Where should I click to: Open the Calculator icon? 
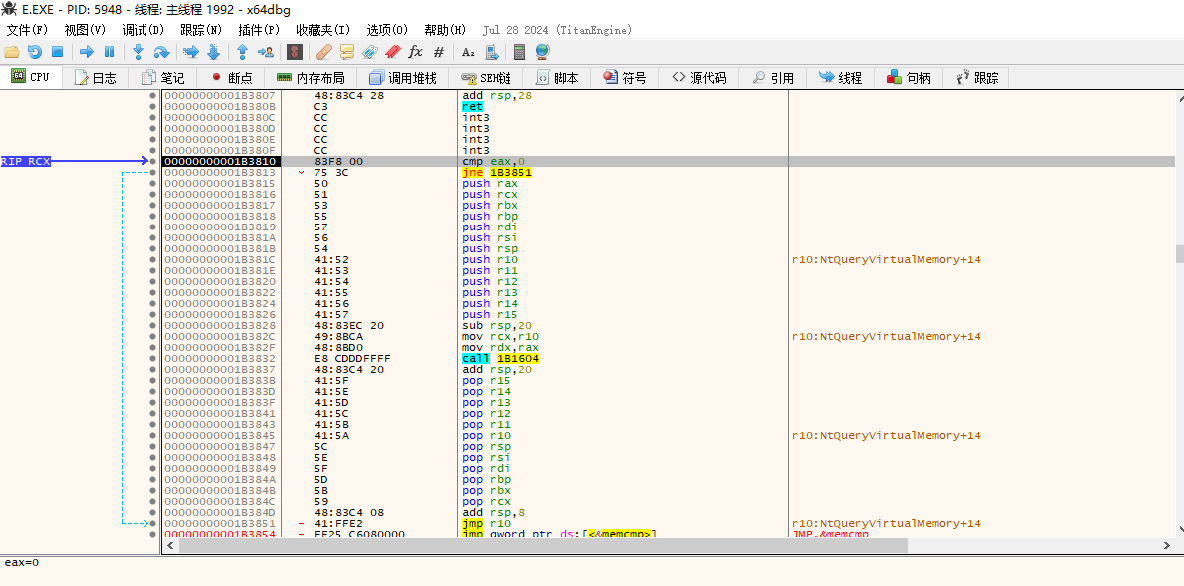[x=520, y=52]
